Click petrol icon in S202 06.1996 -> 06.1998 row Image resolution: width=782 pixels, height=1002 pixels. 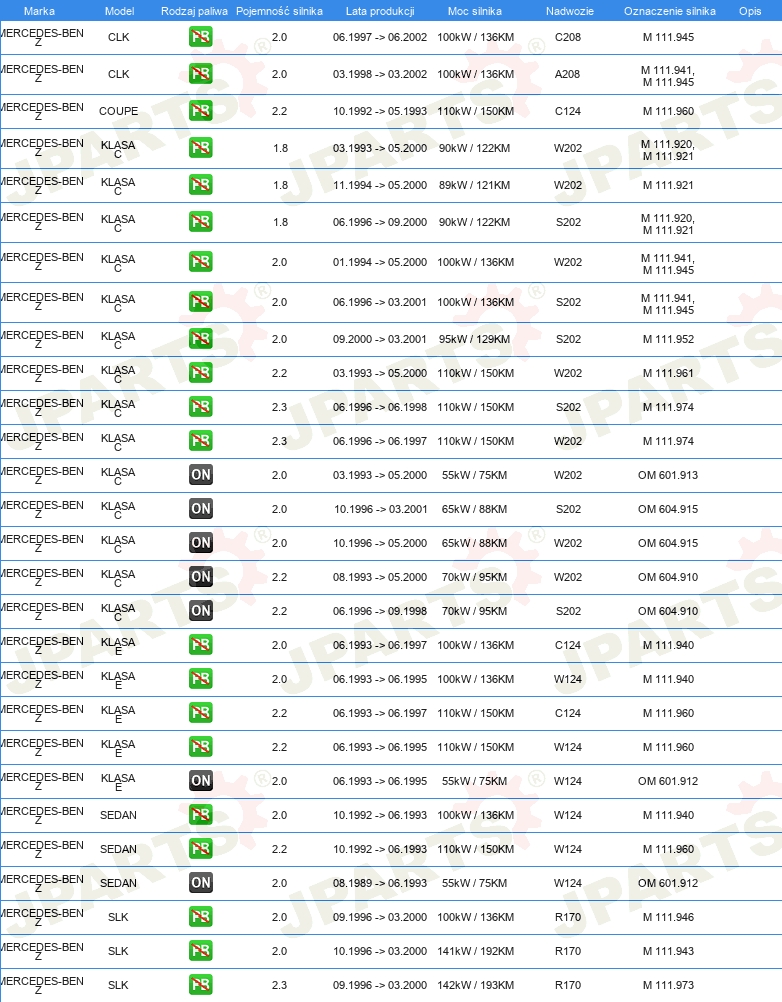click(201, 407)
